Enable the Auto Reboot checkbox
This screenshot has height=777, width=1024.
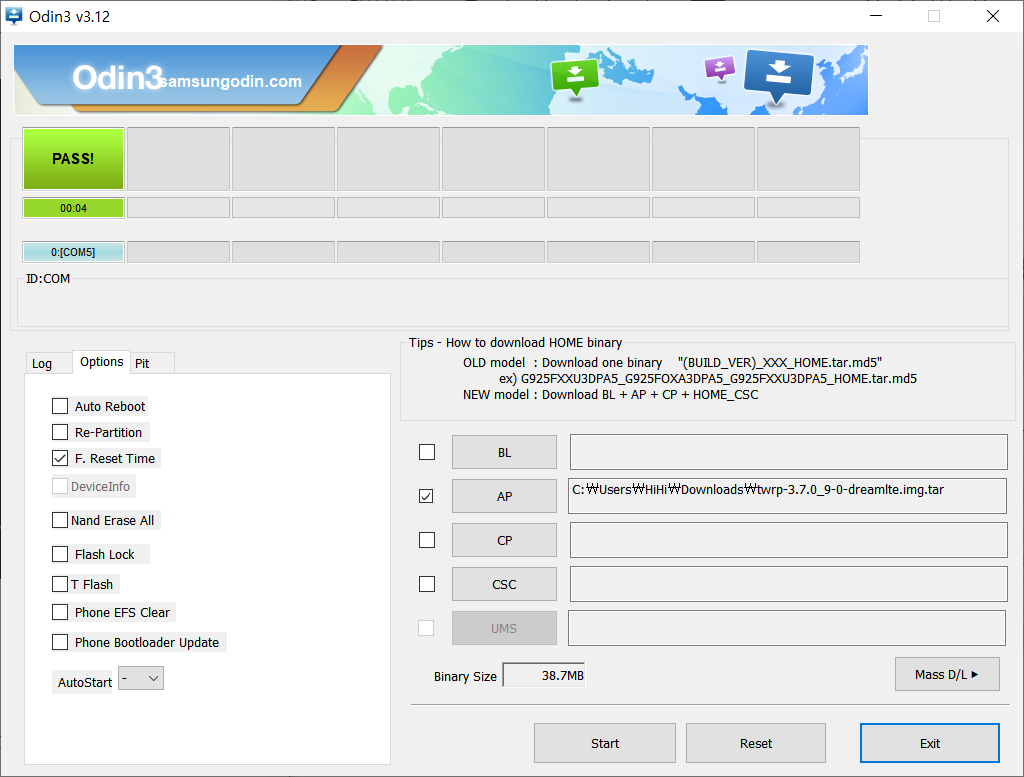pos(60,406)
